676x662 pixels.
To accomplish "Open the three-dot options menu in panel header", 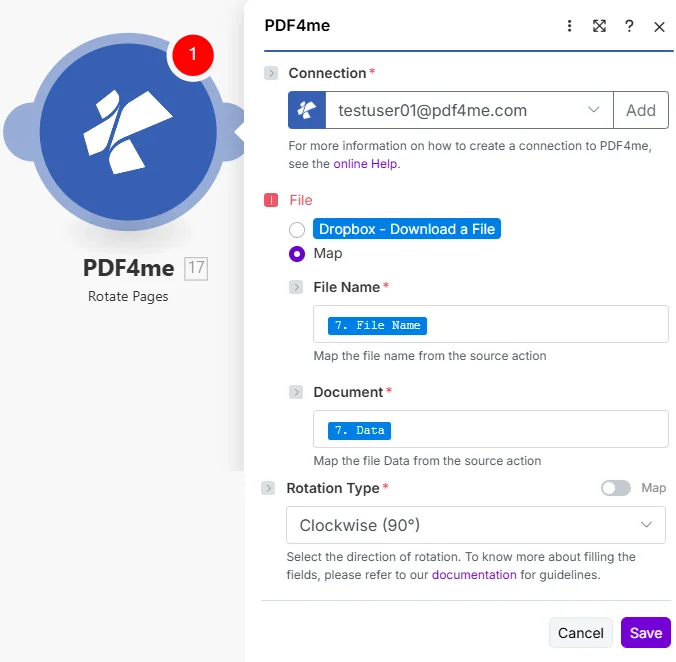I will click(569, 26).
